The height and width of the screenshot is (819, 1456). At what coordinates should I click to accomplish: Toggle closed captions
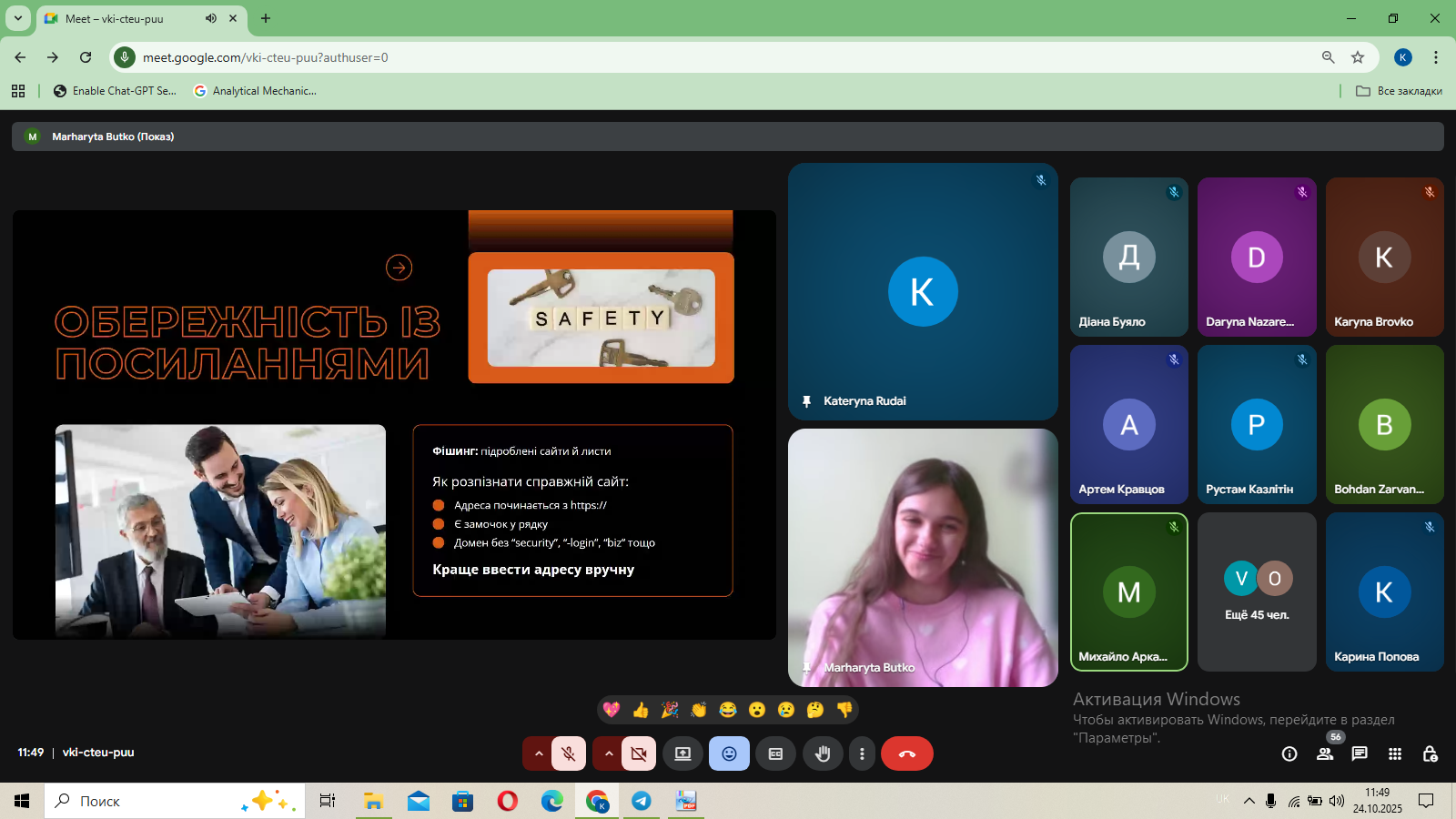point(775,753)
